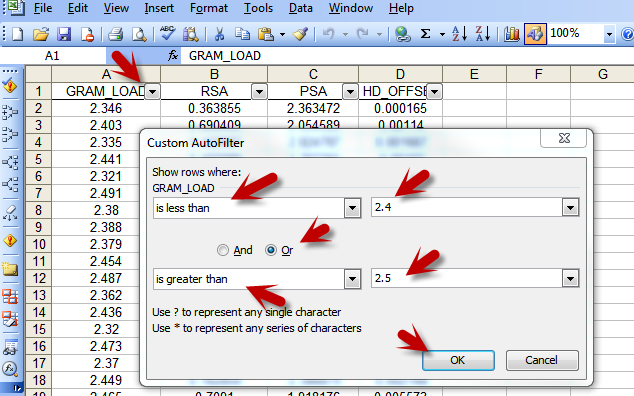Expand the 'is less than' operator dropdown

tap(353, 208)
